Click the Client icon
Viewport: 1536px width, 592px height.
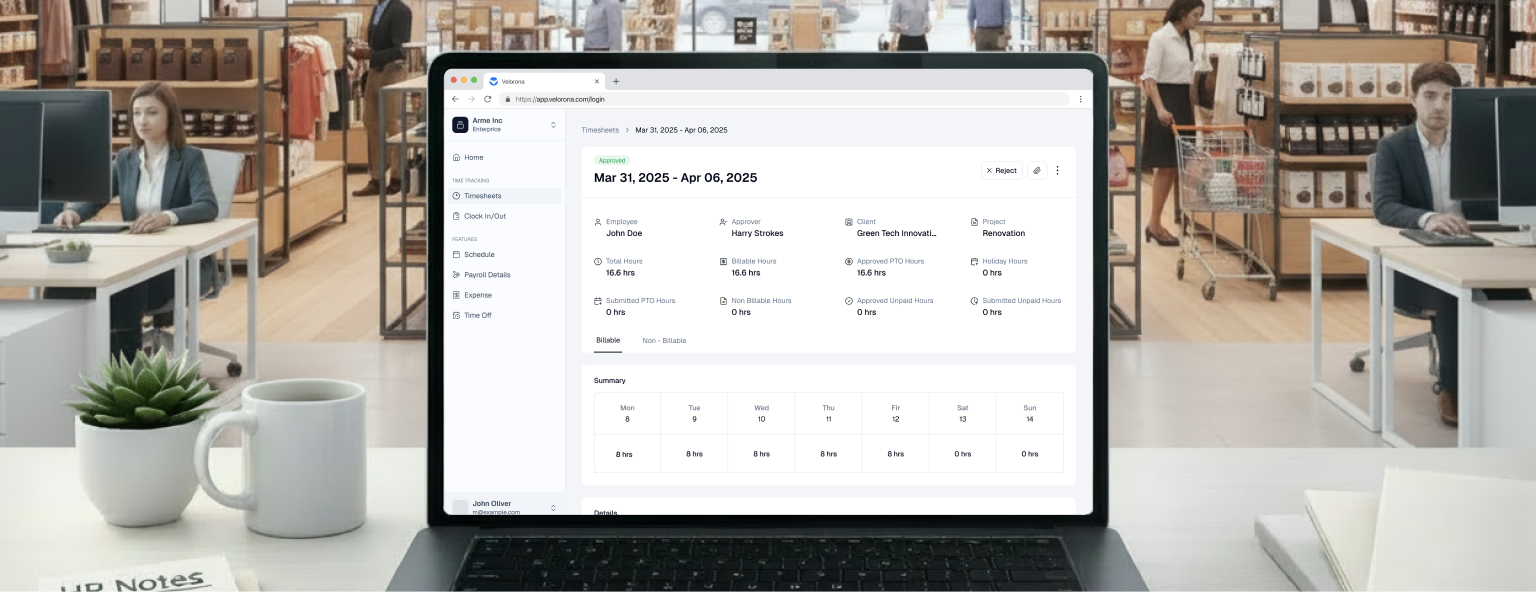(x=849, y=222)
